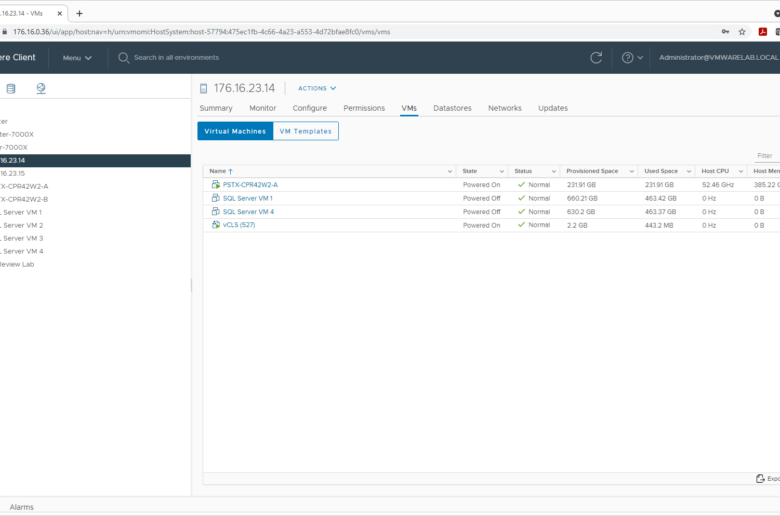Click the sidebar collapse handle
Screen dimensions: 780x516
coord(192,285)
